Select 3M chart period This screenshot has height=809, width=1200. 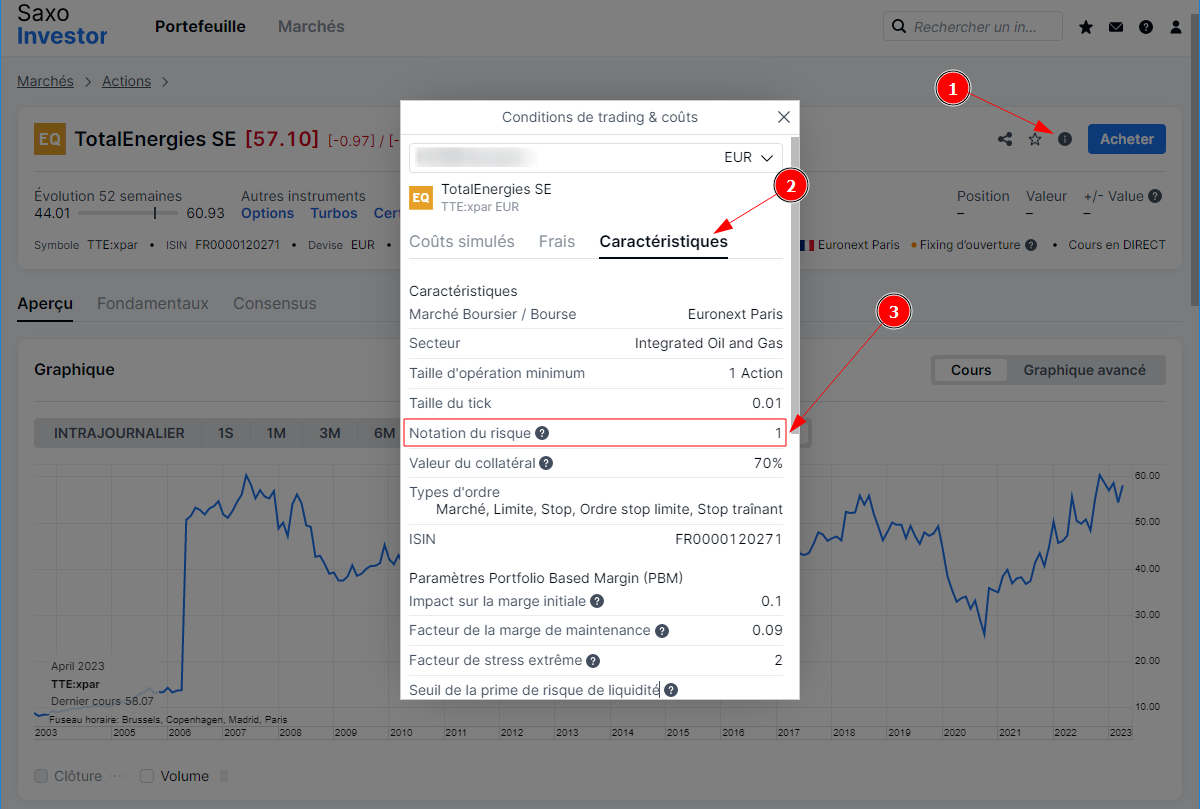[x=330, y=433]
